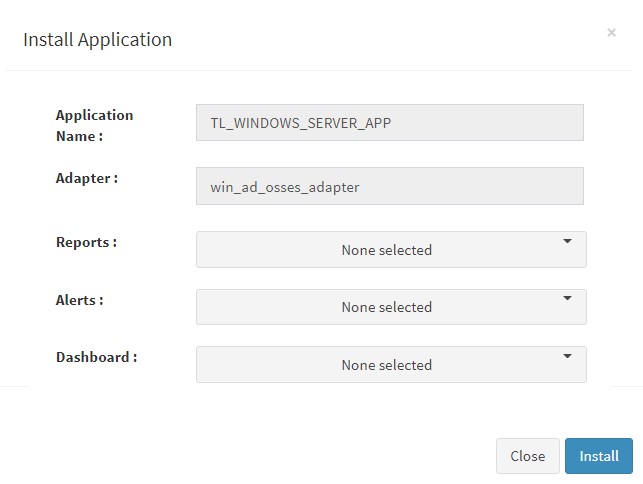Click the "Adapter :" label
643x484 pixels.
pos(87,178)
